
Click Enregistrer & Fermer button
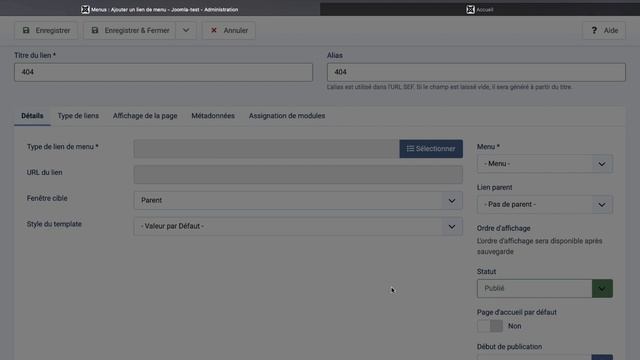(130, 31)
